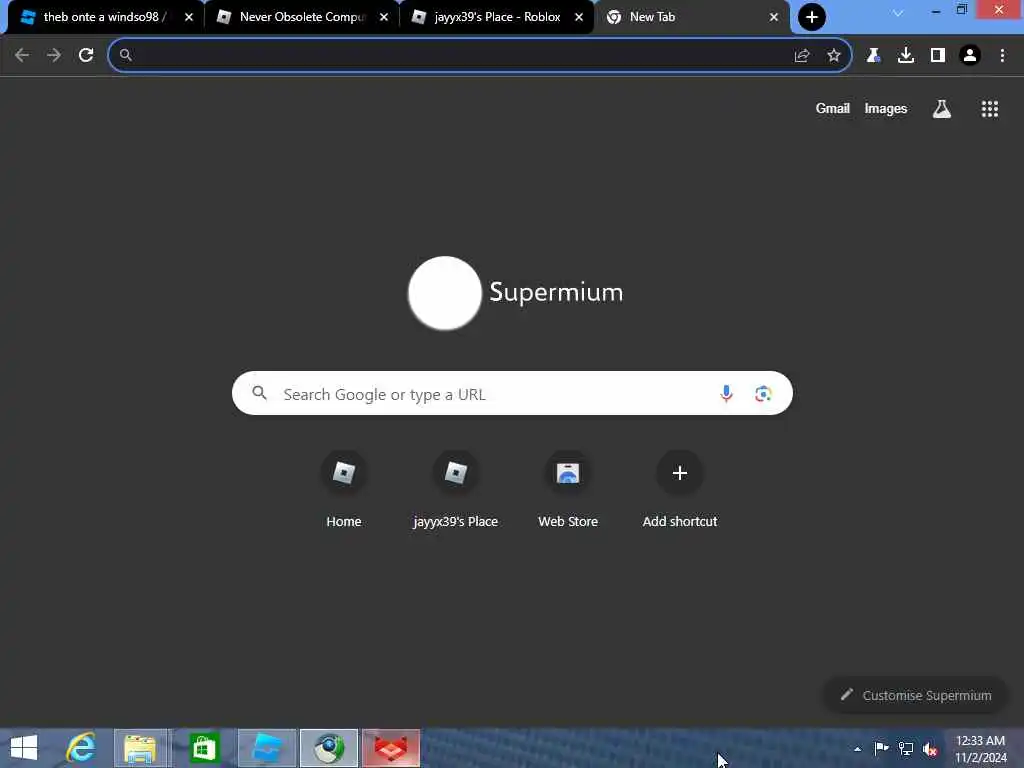Close the New Tab tab
The height and width of the screenshot is (768, 1024).
point(774,17)
